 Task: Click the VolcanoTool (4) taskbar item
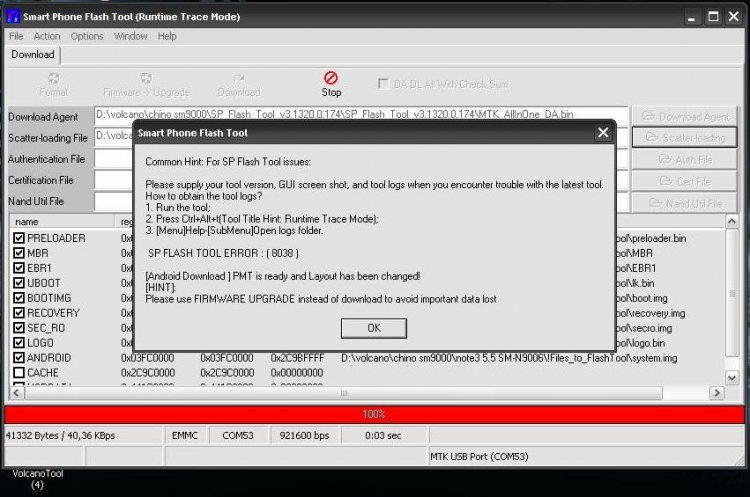[37, 479]
